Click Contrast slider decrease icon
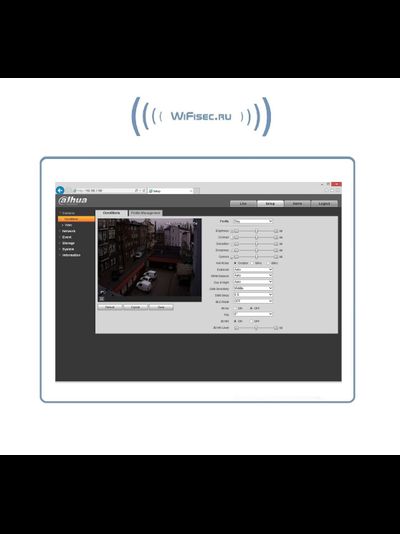 [236, 237]
